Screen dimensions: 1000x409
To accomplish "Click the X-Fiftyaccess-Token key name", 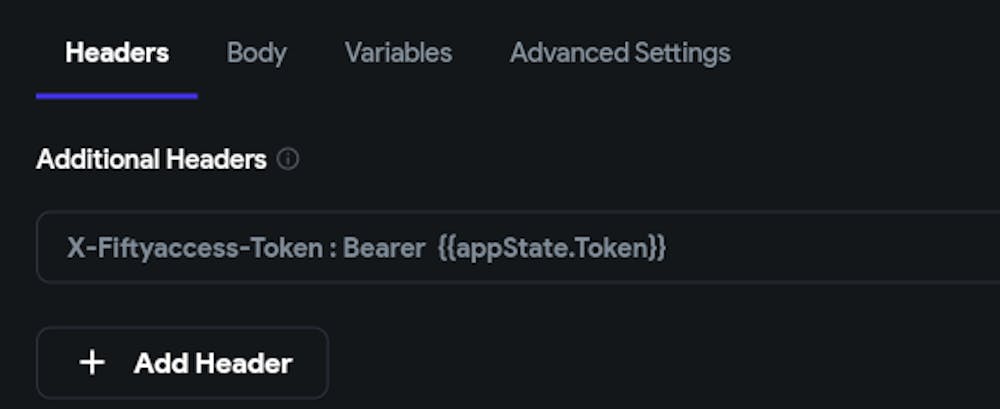I will click(x=195, y=248).
